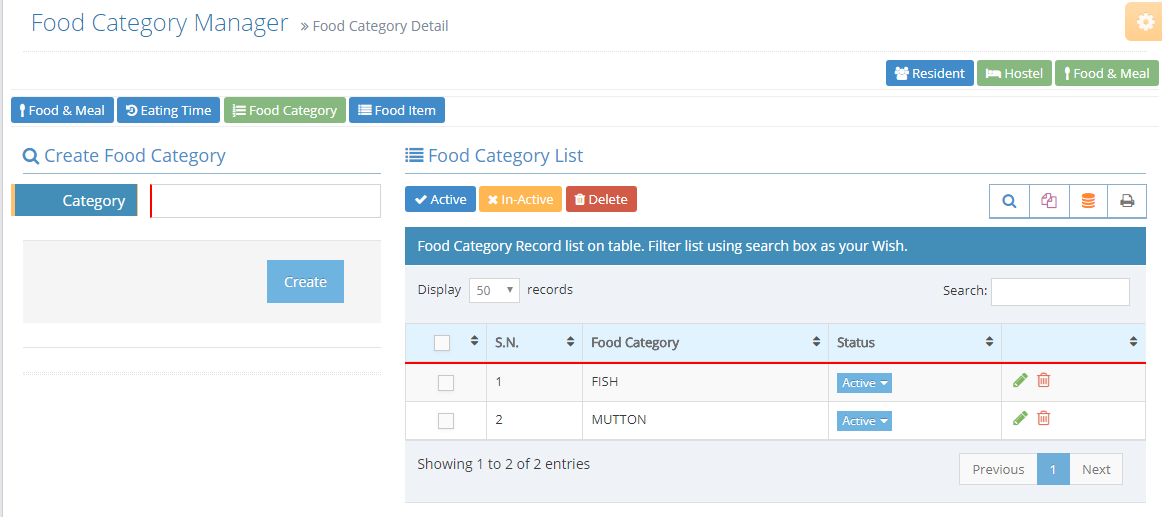
Task: Delete MUTTON row with trash icon
Action: click(x=1043, y=418)
